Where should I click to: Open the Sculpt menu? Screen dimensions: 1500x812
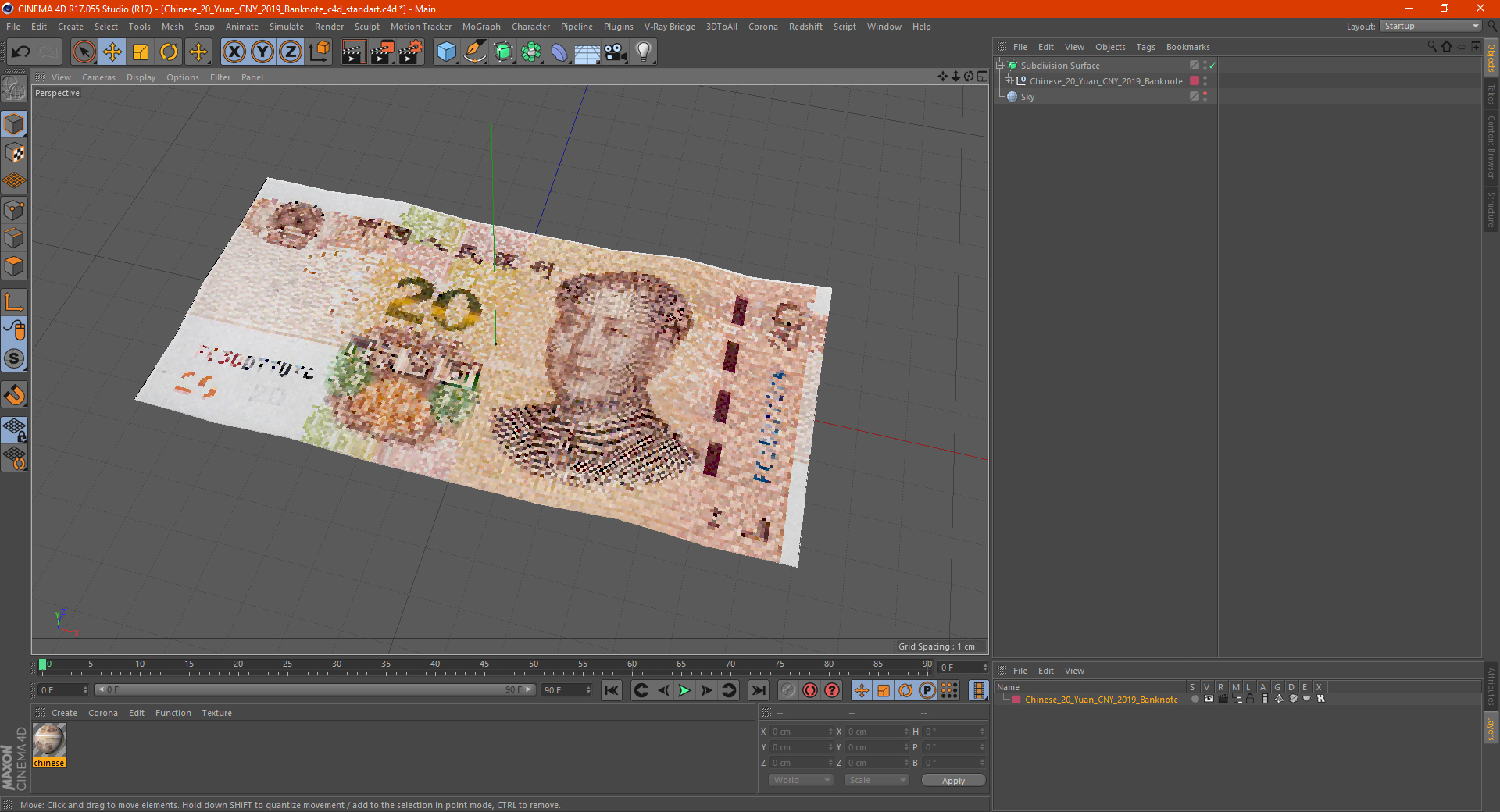[366, 27]
